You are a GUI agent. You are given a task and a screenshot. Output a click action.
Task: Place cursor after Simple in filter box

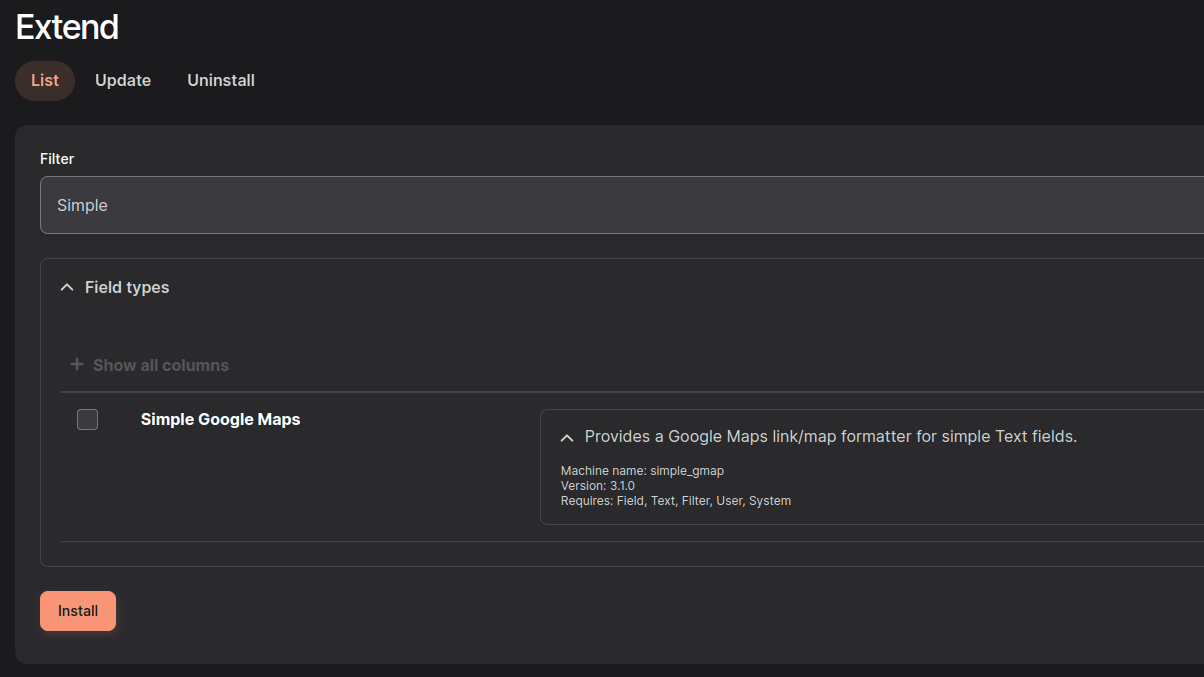pyautogui.click(x=109, y=205)
